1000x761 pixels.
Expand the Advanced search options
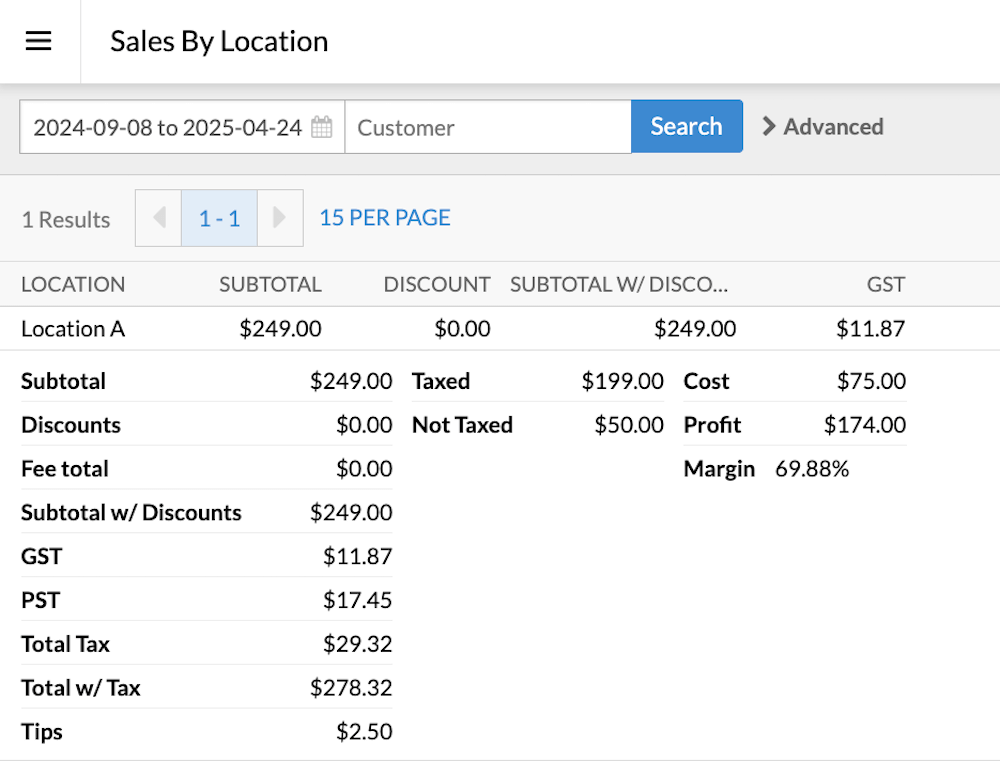pos(823,126)
